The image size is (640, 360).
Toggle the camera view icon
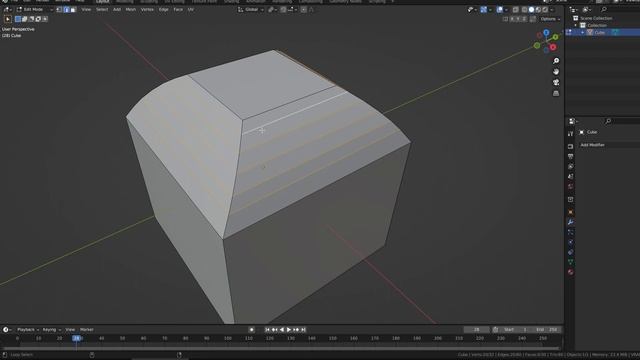(x=556, y=82)
